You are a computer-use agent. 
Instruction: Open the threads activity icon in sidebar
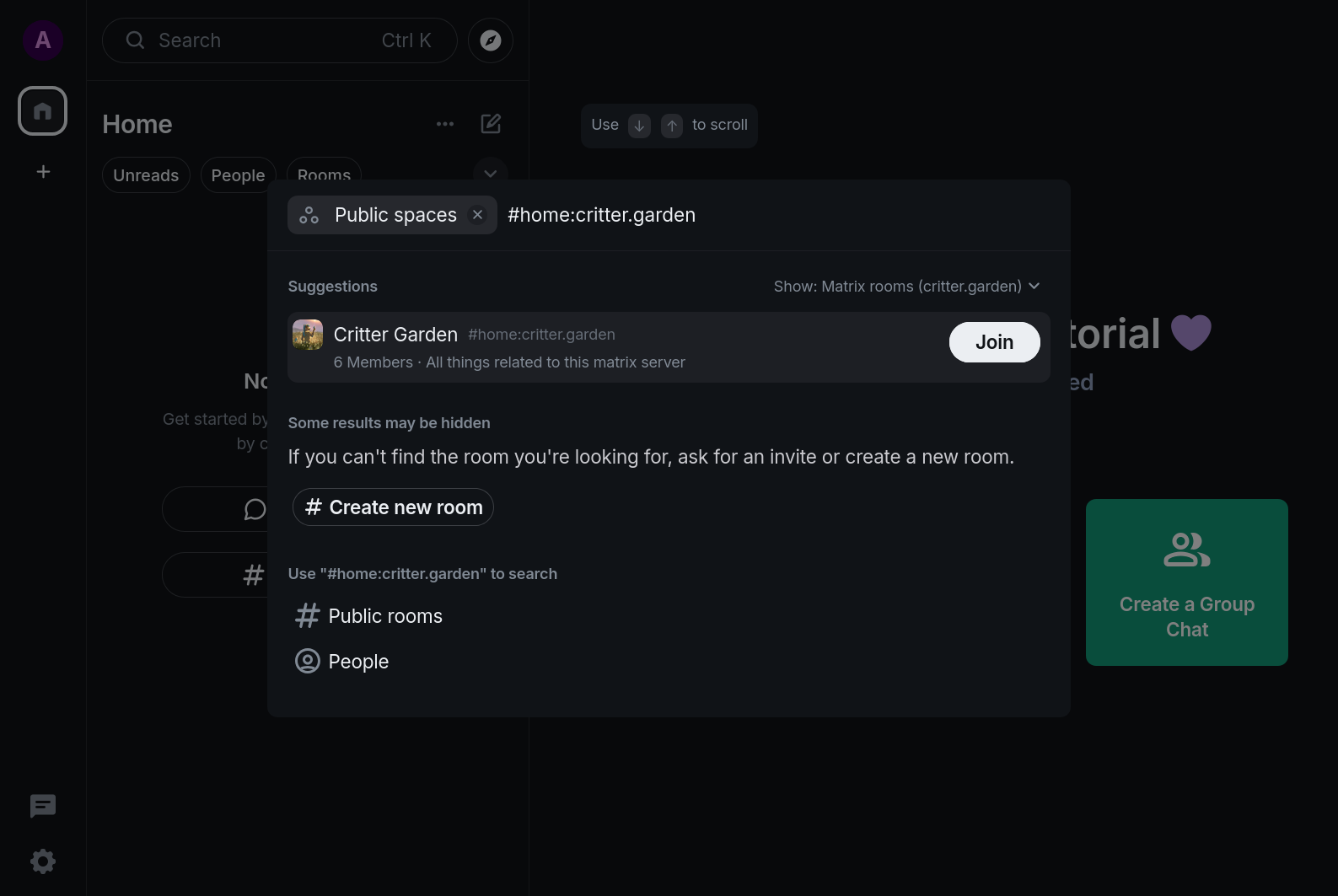pyautogui.click(x=43, y=807)
